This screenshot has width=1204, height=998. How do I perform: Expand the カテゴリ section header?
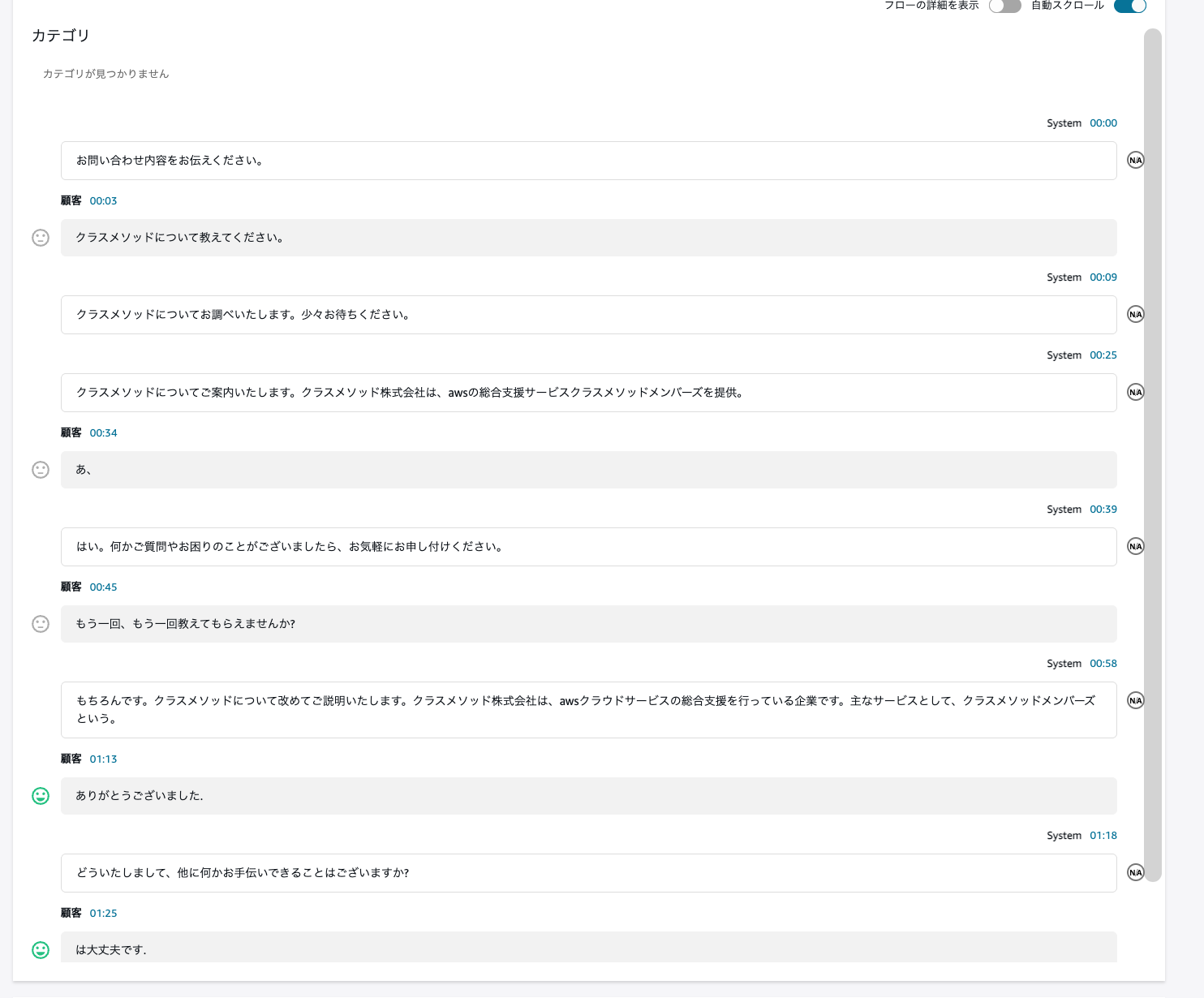[x=60, y=36]
